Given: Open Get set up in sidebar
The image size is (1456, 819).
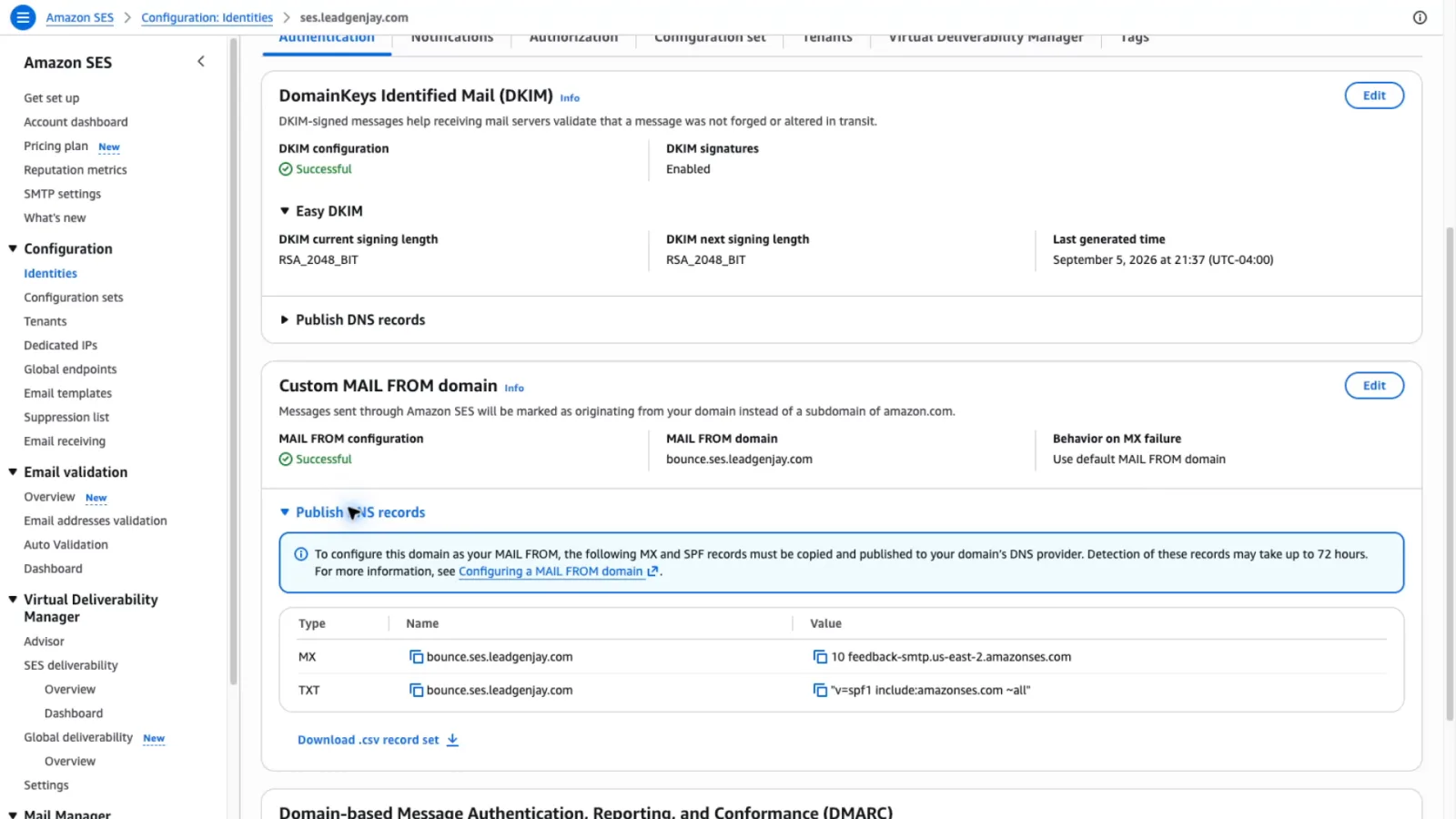Looking at the screenshot, I should [51, 98].
